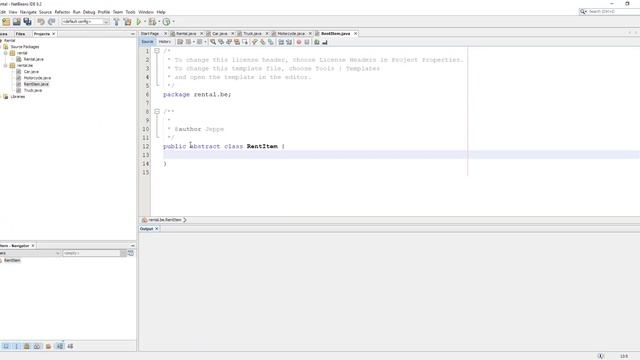Viewport: 640px width, 360px height.
Task: Open the Profile menu
Action: pyautogui.click(x=104, y=12)
